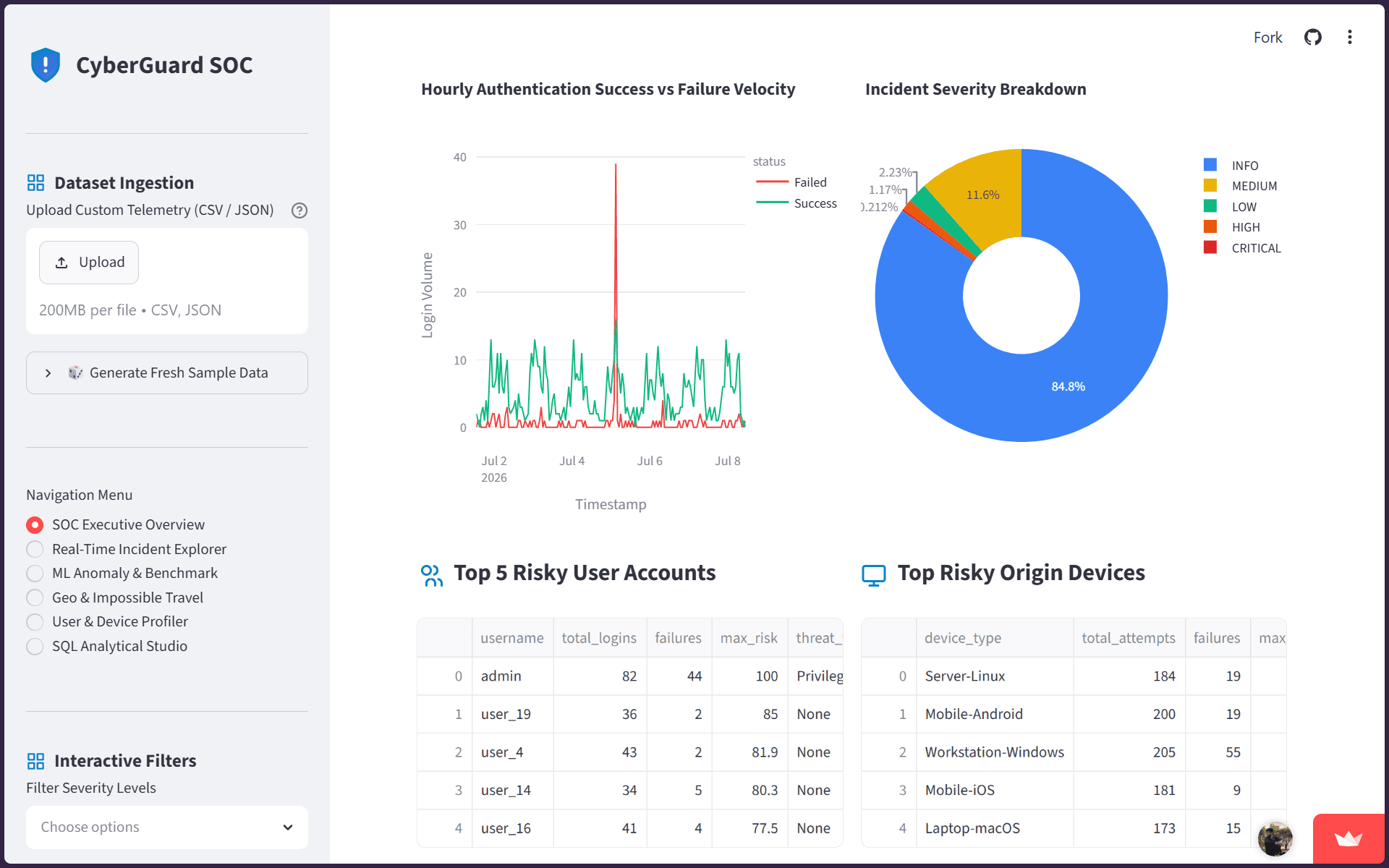Open the app creator avatar
The width and height of the screenshot is (1389, 868).
coord(1275,839)
